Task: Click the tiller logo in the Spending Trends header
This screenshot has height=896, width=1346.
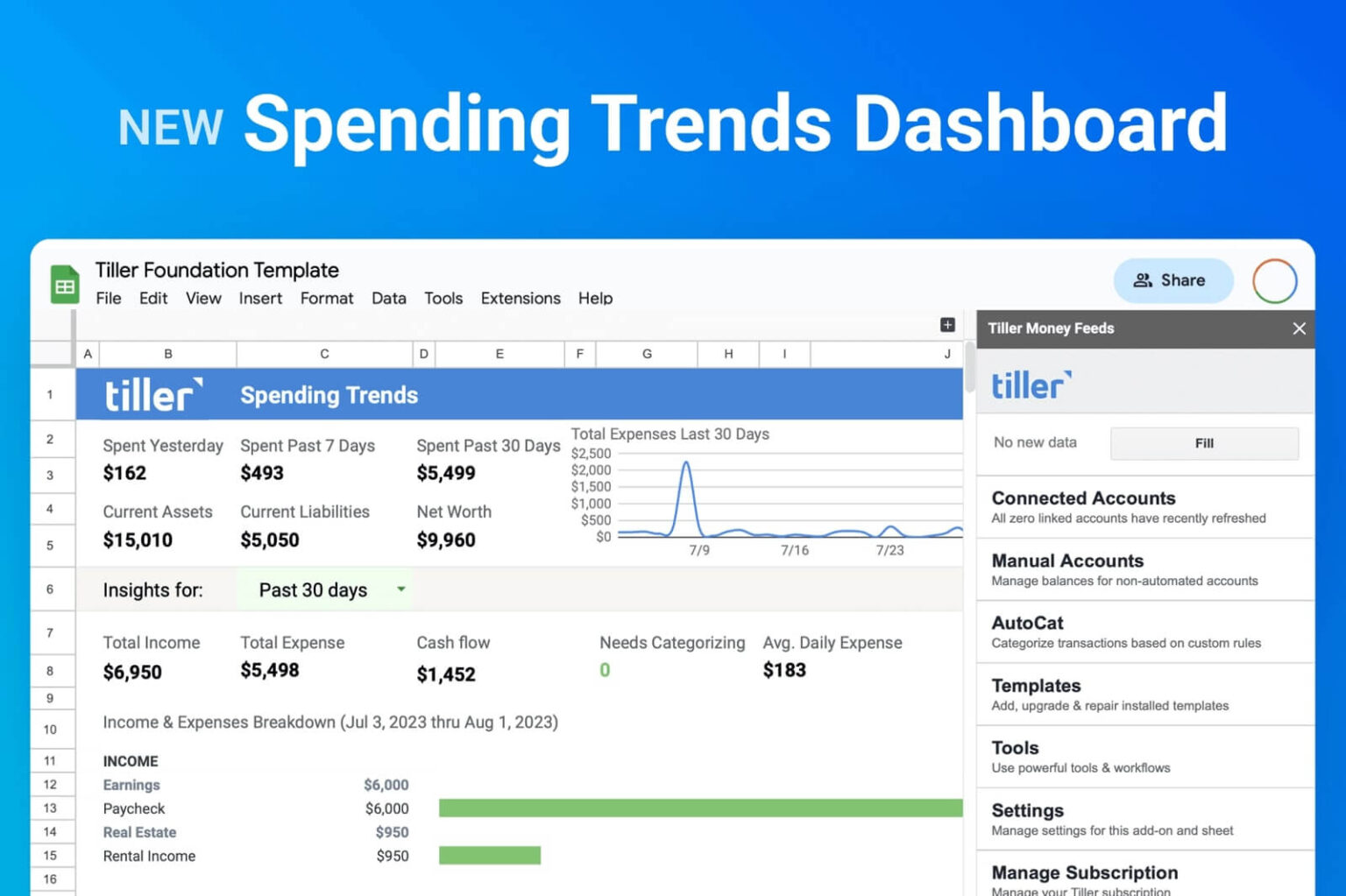Action: click(152, 394)
